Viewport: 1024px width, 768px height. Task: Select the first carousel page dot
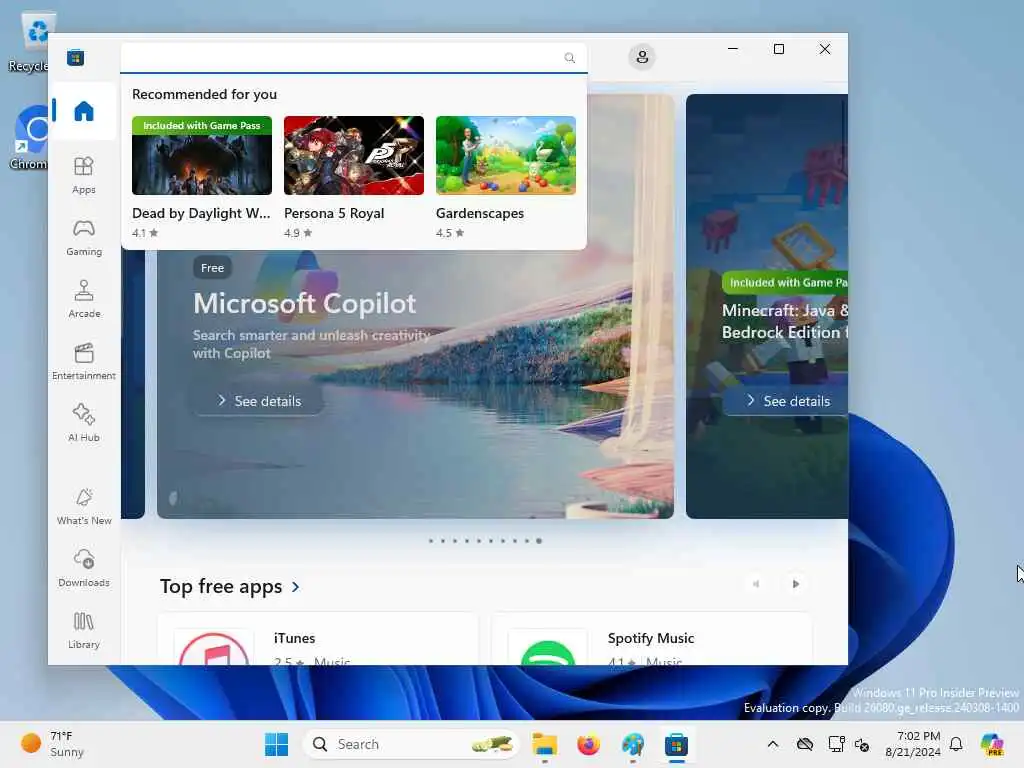click(430, 541)
